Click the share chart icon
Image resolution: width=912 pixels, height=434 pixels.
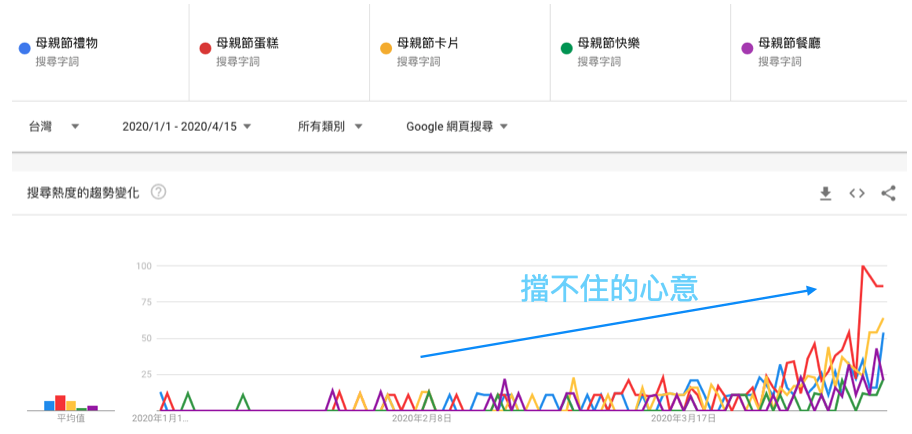[888, 194]
